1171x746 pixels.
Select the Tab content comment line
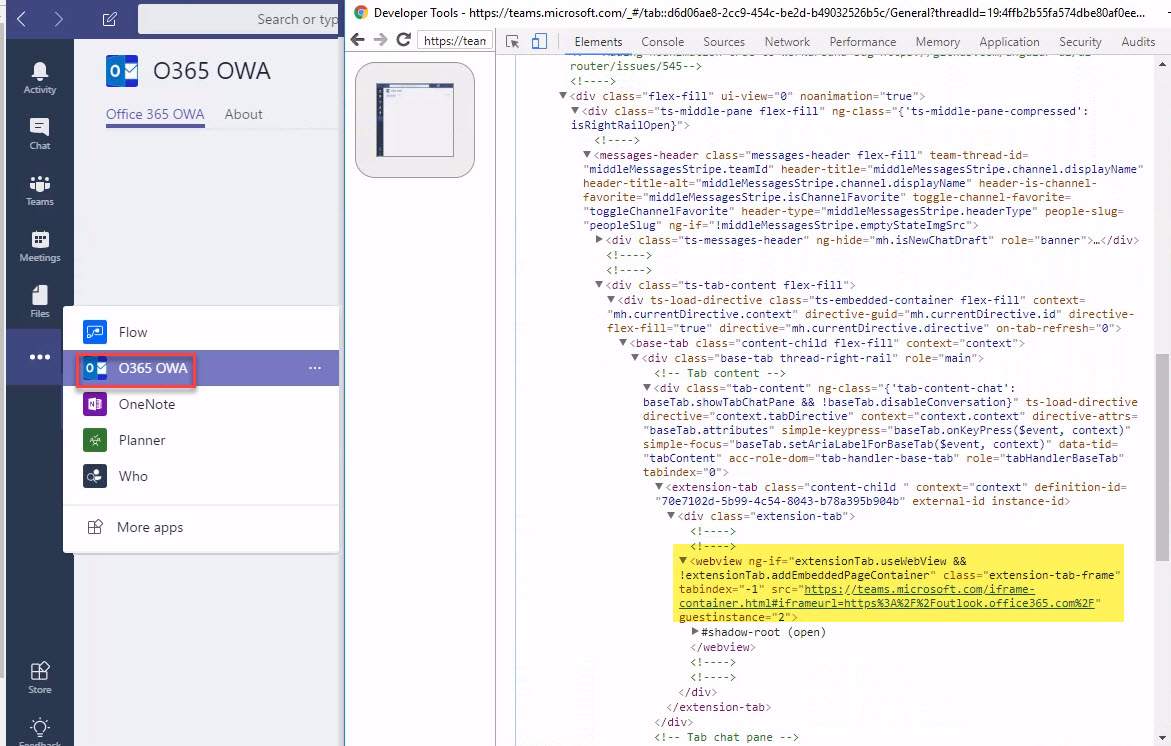[x=720, y=373]
